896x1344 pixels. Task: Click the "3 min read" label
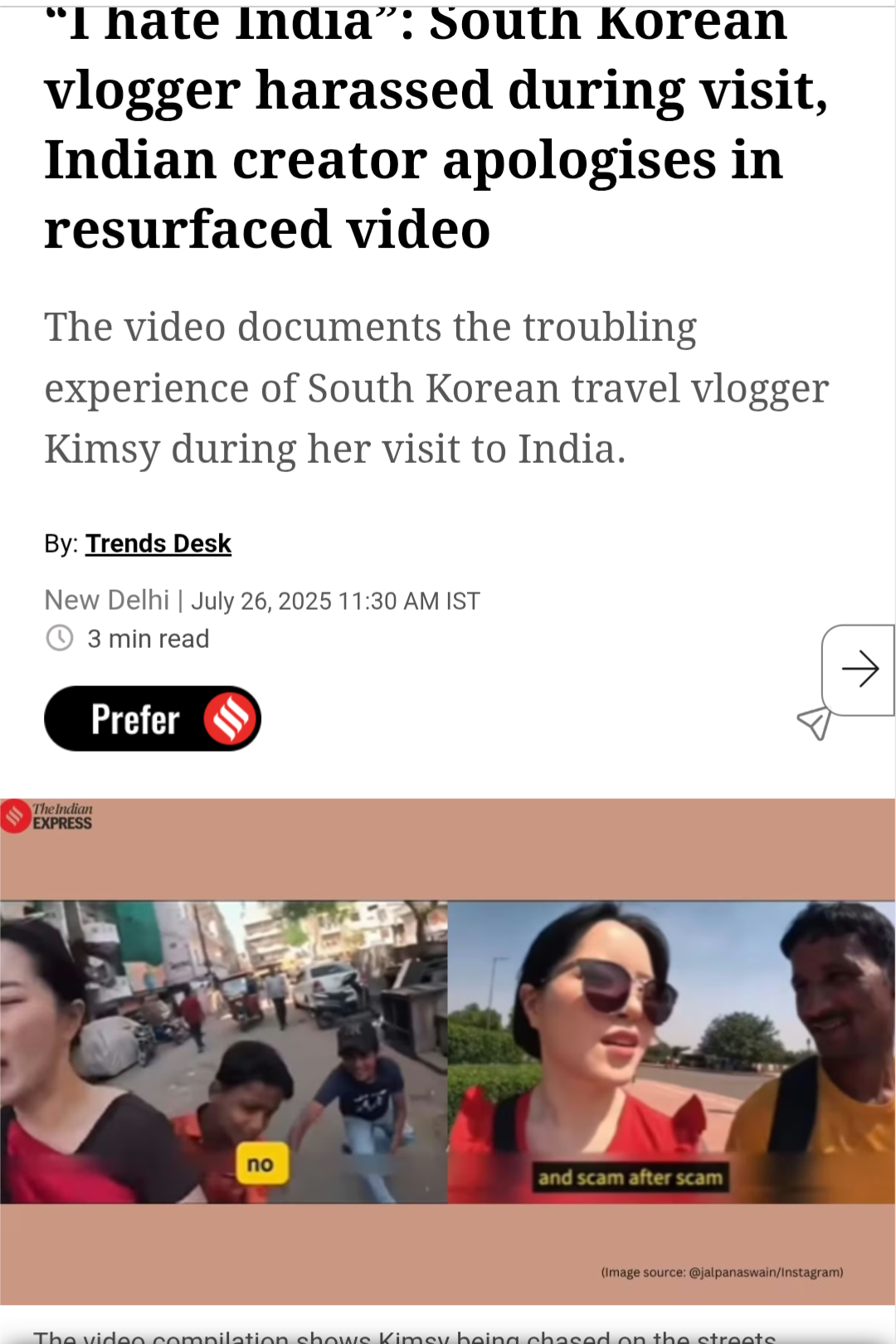point(149,639)
